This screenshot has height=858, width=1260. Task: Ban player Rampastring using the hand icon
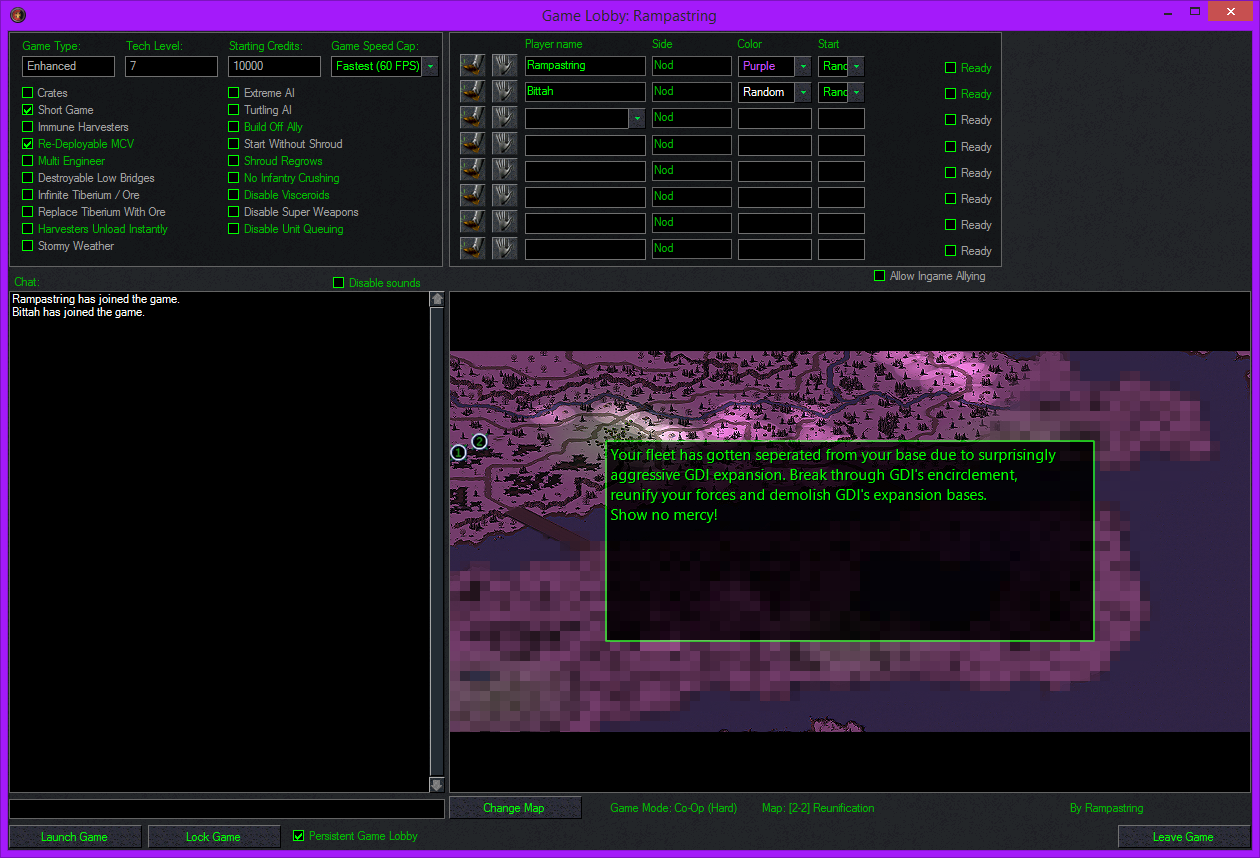pos(504,65)
